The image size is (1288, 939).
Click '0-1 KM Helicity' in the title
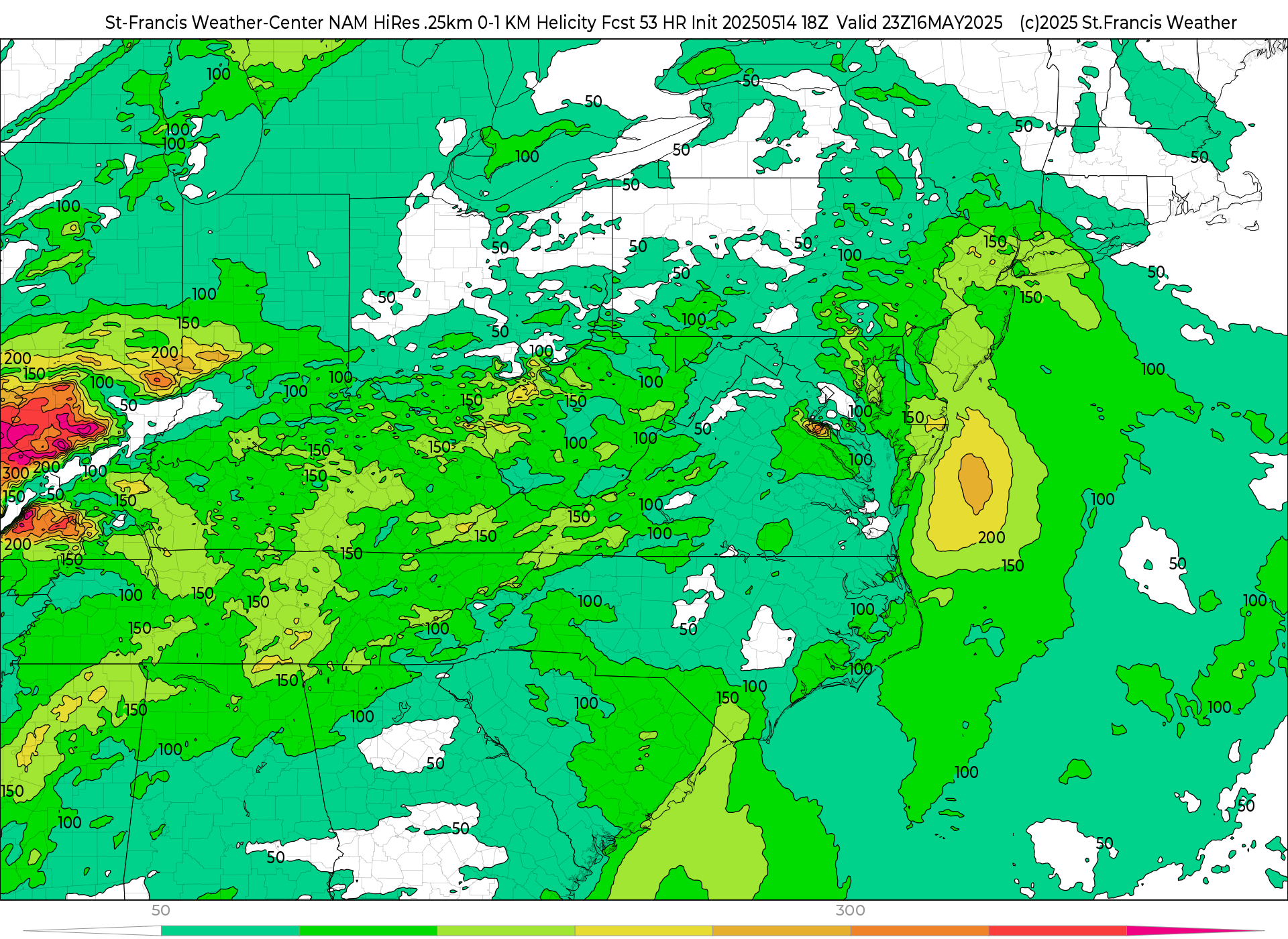[x=537, y=22]
